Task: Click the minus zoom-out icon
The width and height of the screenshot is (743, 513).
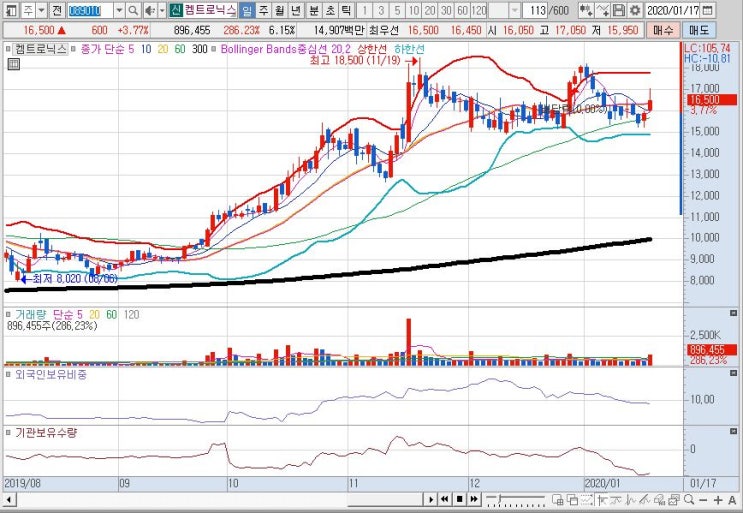Action: click(703, 500)
